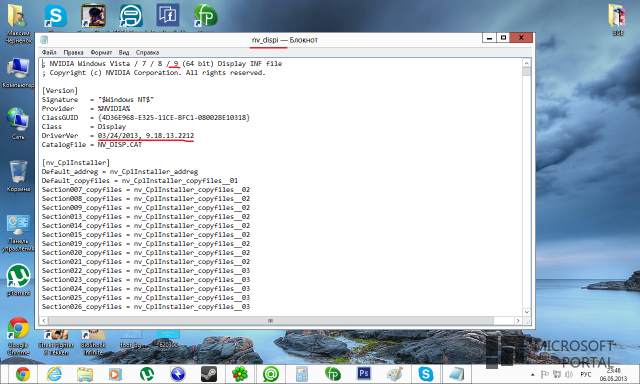The width and height of the screenshot is (640, 384).
Task: Launch Internet Explorer from taskbar
Action: point(54,374)
